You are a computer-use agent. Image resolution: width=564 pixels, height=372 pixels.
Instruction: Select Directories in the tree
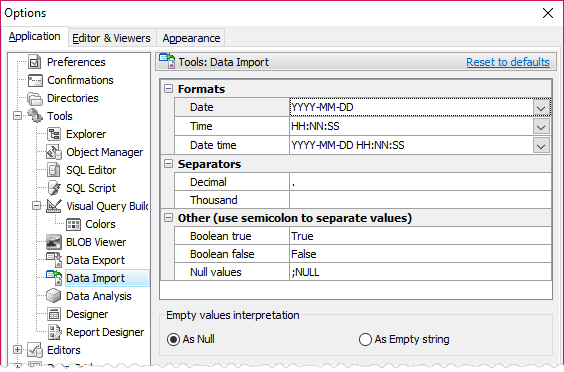[x=73, y=98]
